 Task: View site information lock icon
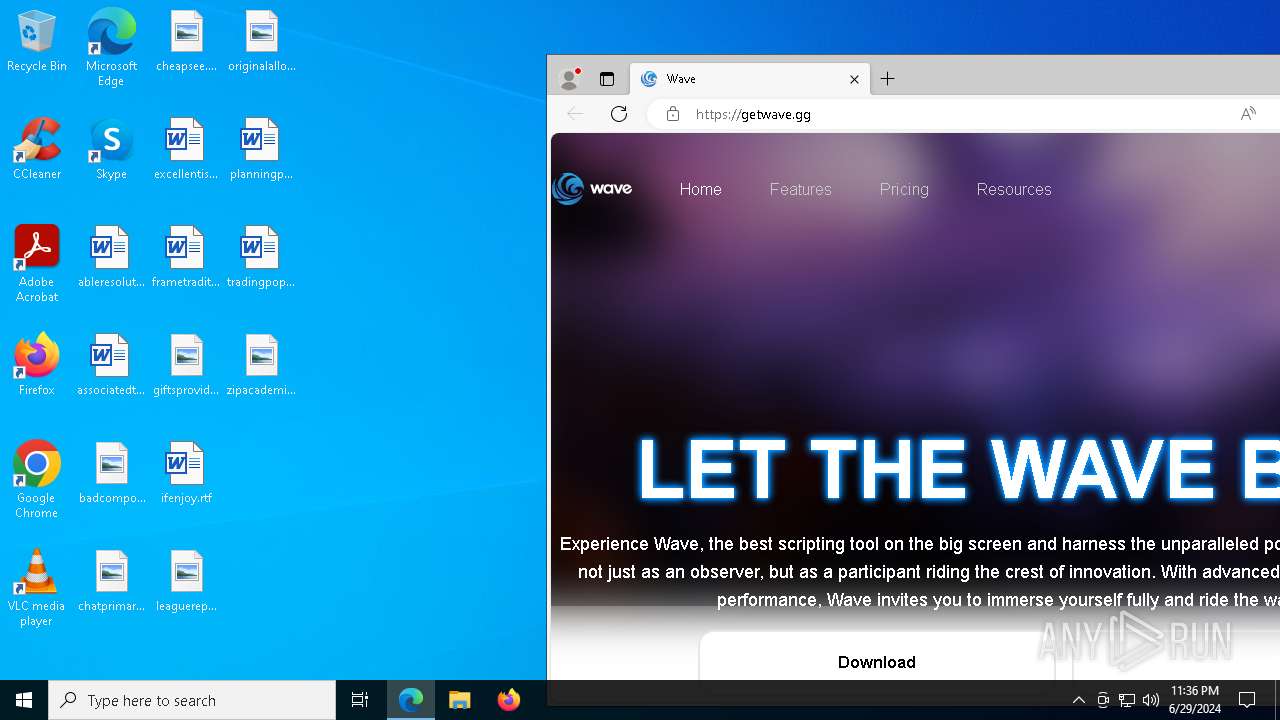673,114
